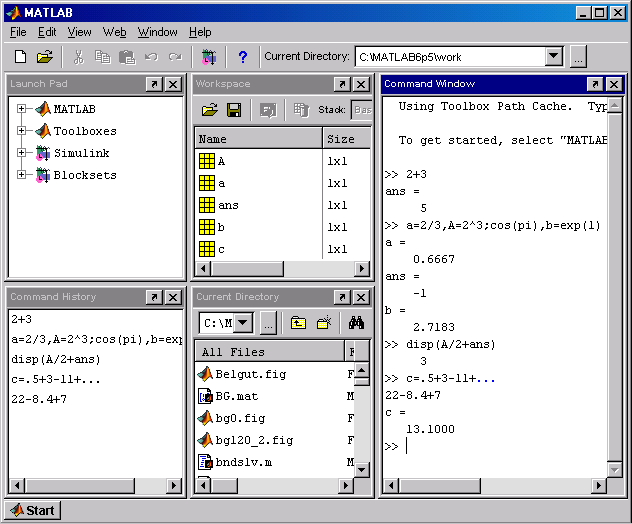Open the View menu

click(79, 32)
